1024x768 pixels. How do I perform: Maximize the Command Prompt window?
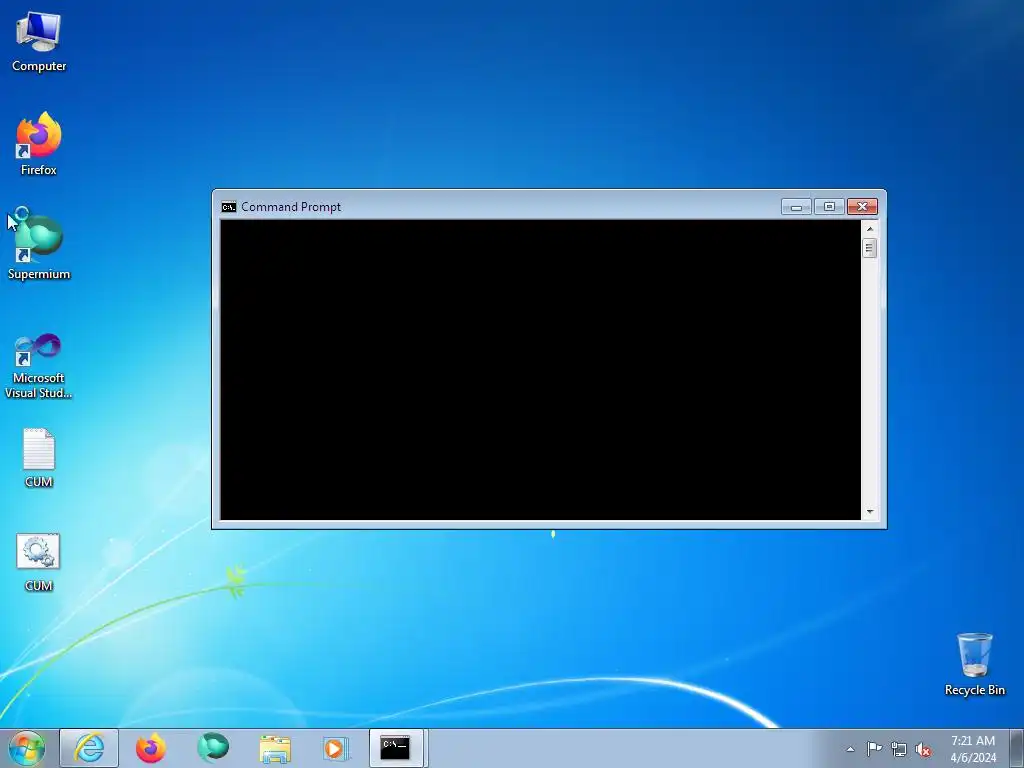click(829, 207)
